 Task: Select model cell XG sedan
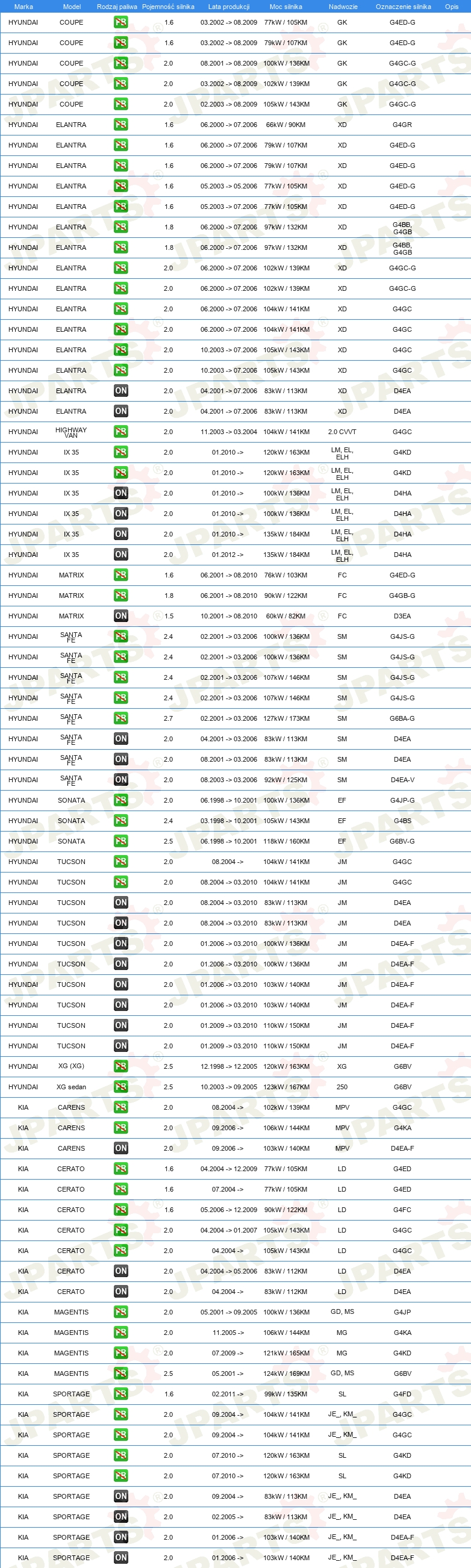pos(71,1086)
